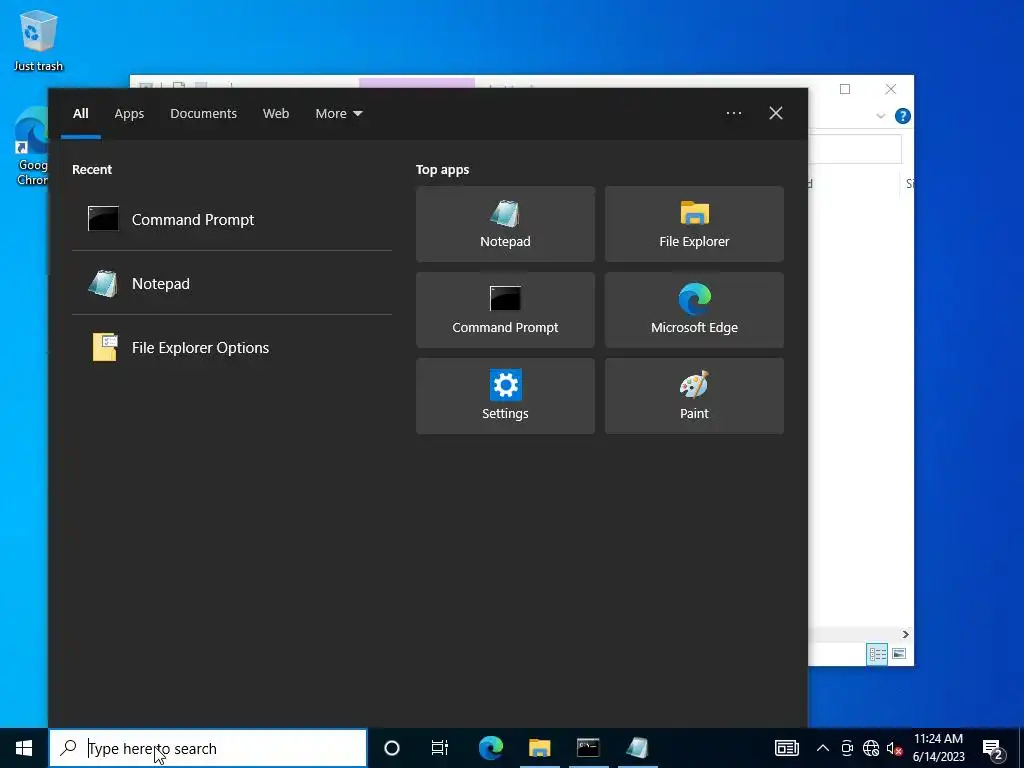Open Command Prompt from Recent list

click(x=232, y=219)
